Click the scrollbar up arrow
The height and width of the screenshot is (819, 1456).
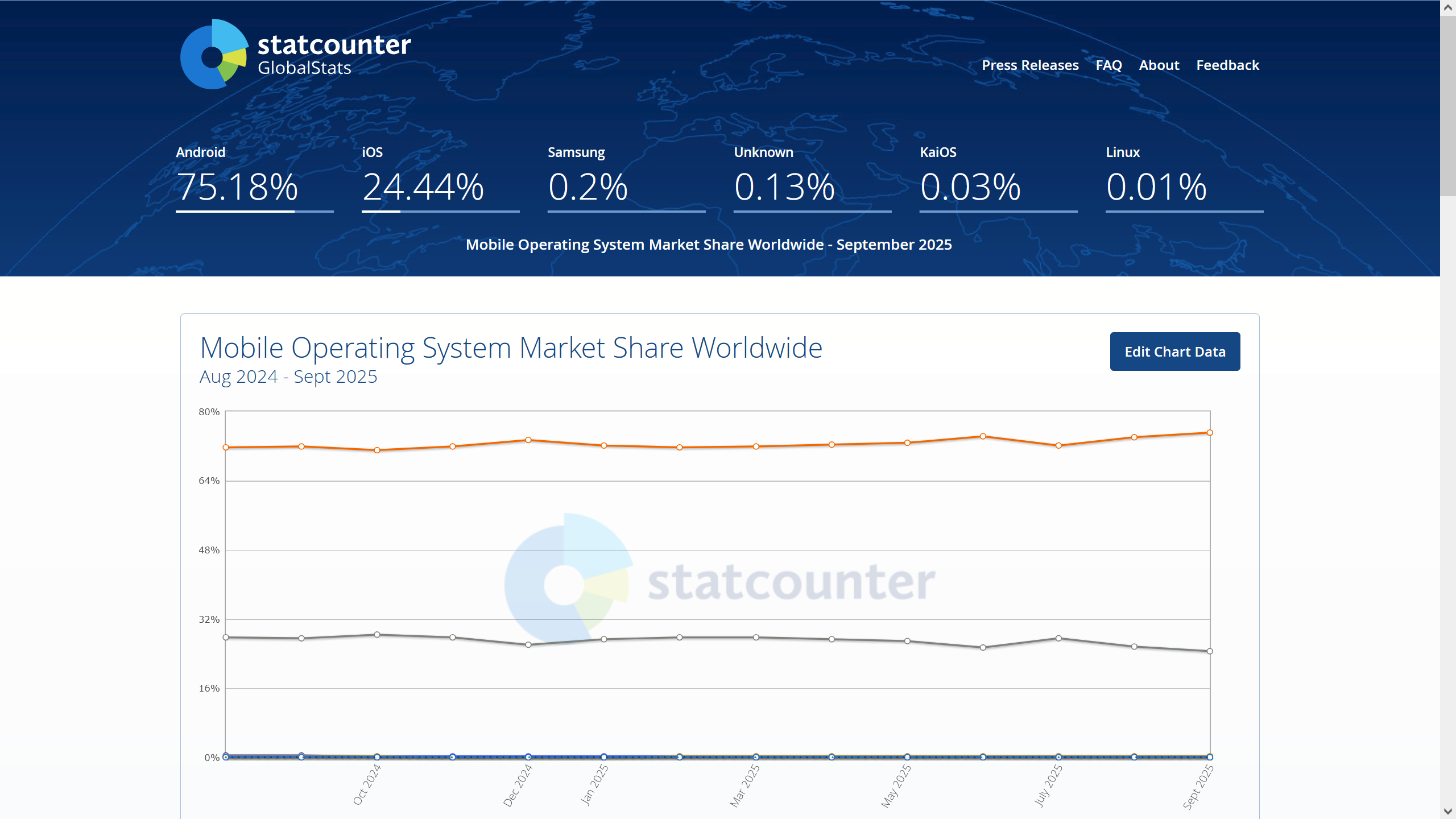click(x=1447, y=8)
